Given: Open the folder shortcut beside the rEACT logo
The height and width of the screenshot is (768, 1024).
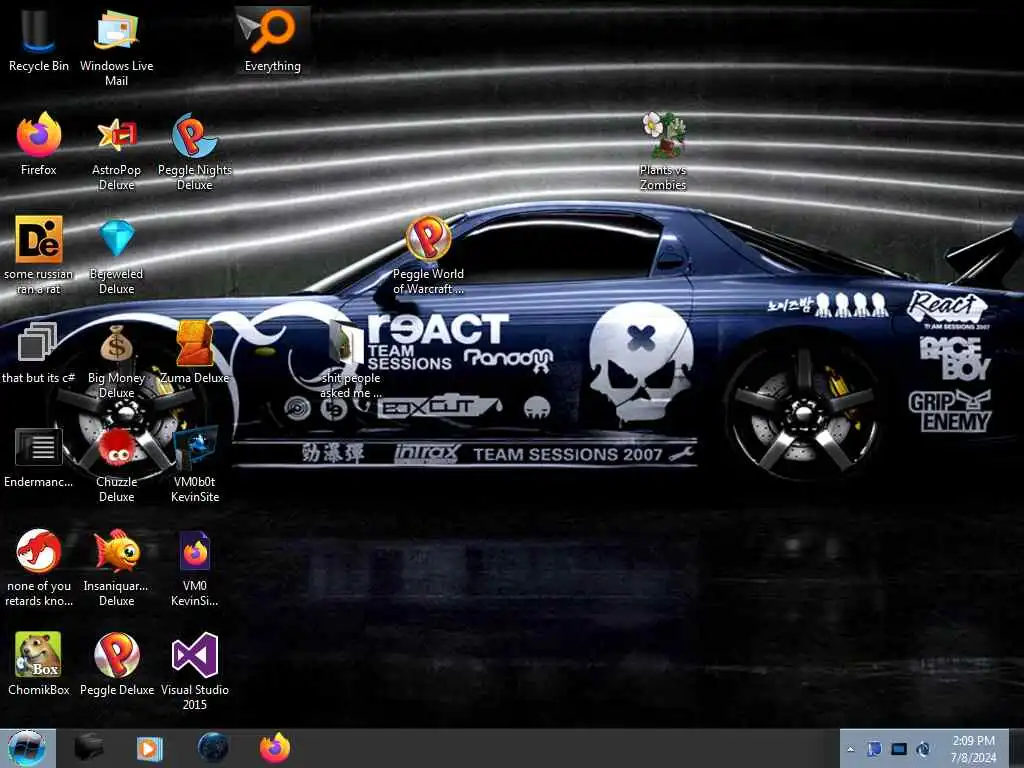Looking at the screenshot, I should pos(350,360).
